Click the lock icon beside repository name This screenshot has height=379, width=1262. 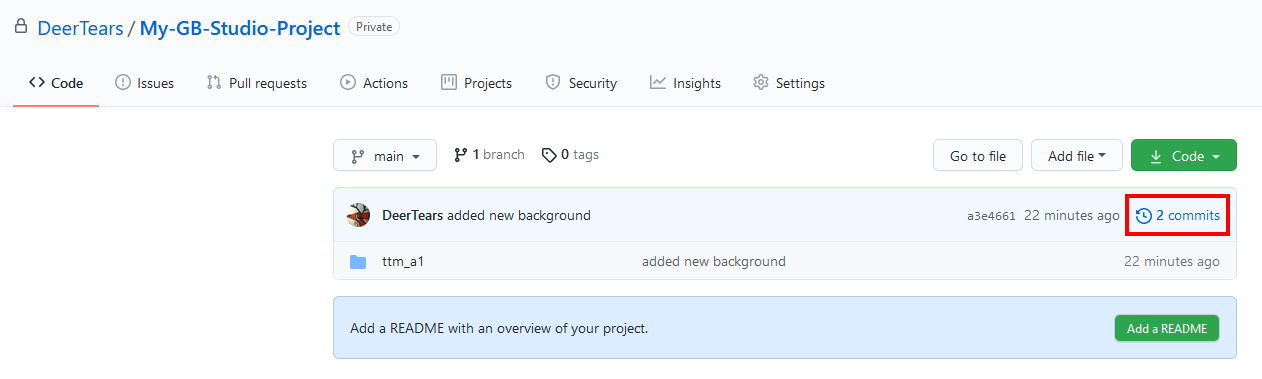pyautogui.click(x=20, y=28)
